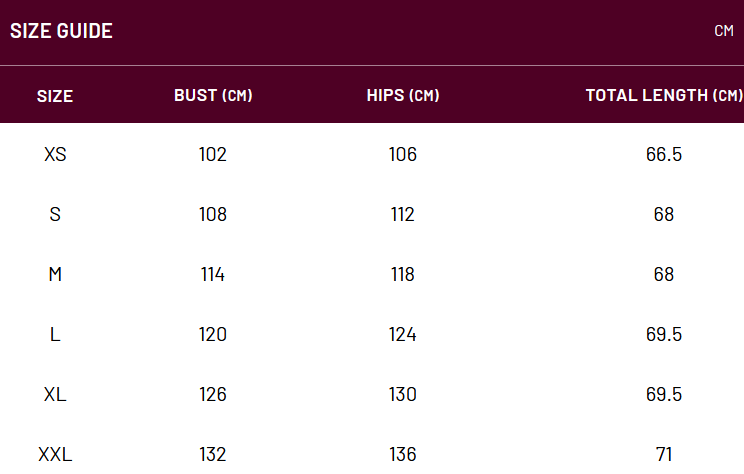Select the XS size row label
The height and width of the screenshot is (474, 744).
point(55,155)
